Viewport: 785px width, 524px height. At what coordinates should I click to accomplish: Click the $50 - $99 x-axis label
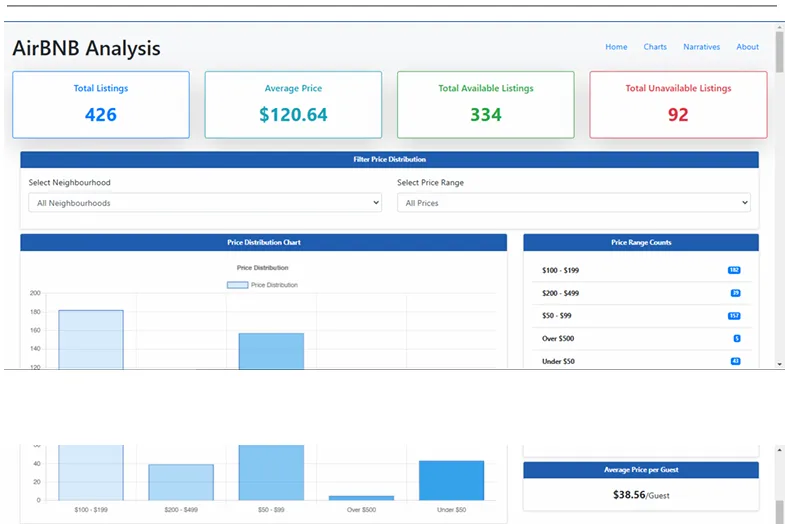271,509
